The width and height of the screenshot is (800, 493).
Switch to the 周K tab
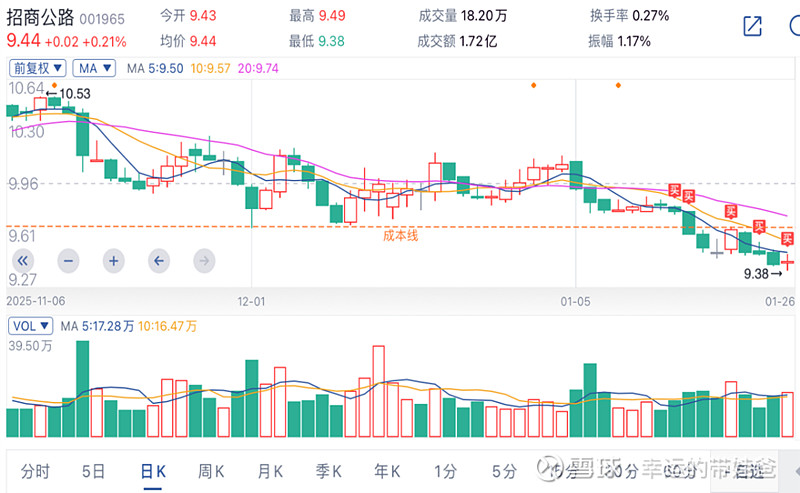coord(211,471)
